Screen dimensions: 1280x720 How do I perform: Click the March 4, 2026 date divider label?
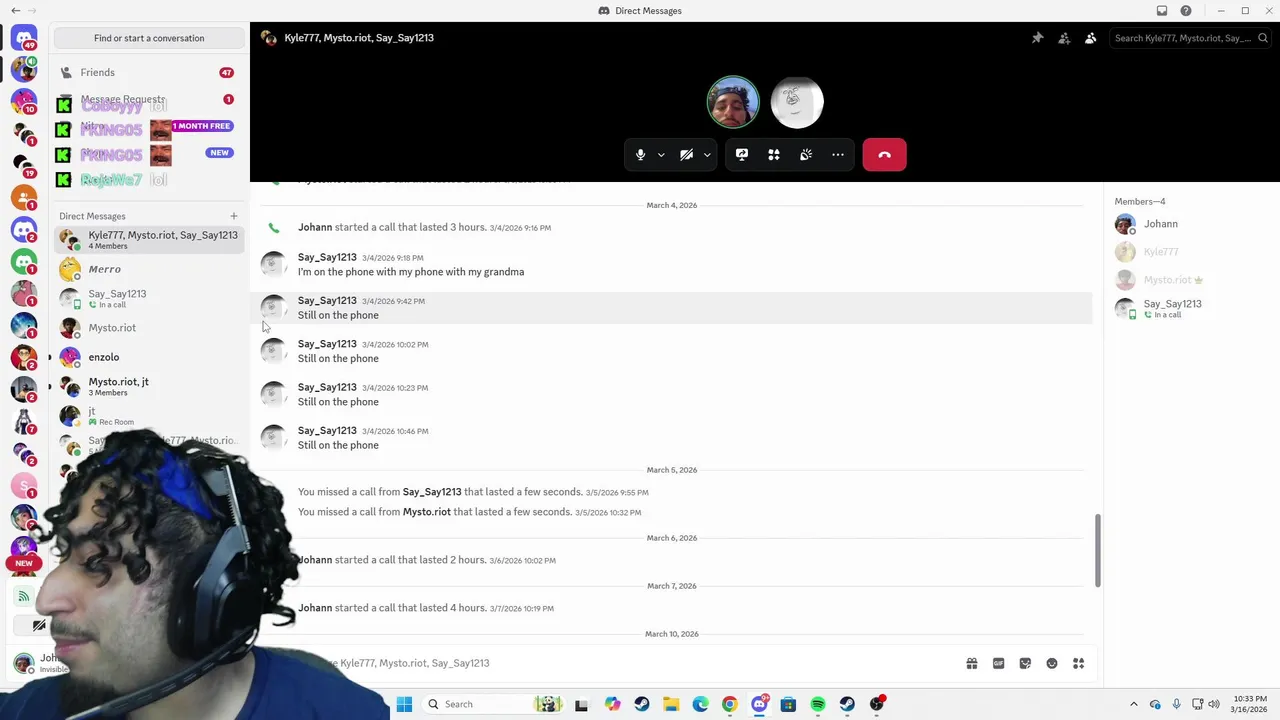tap(672, 205)
